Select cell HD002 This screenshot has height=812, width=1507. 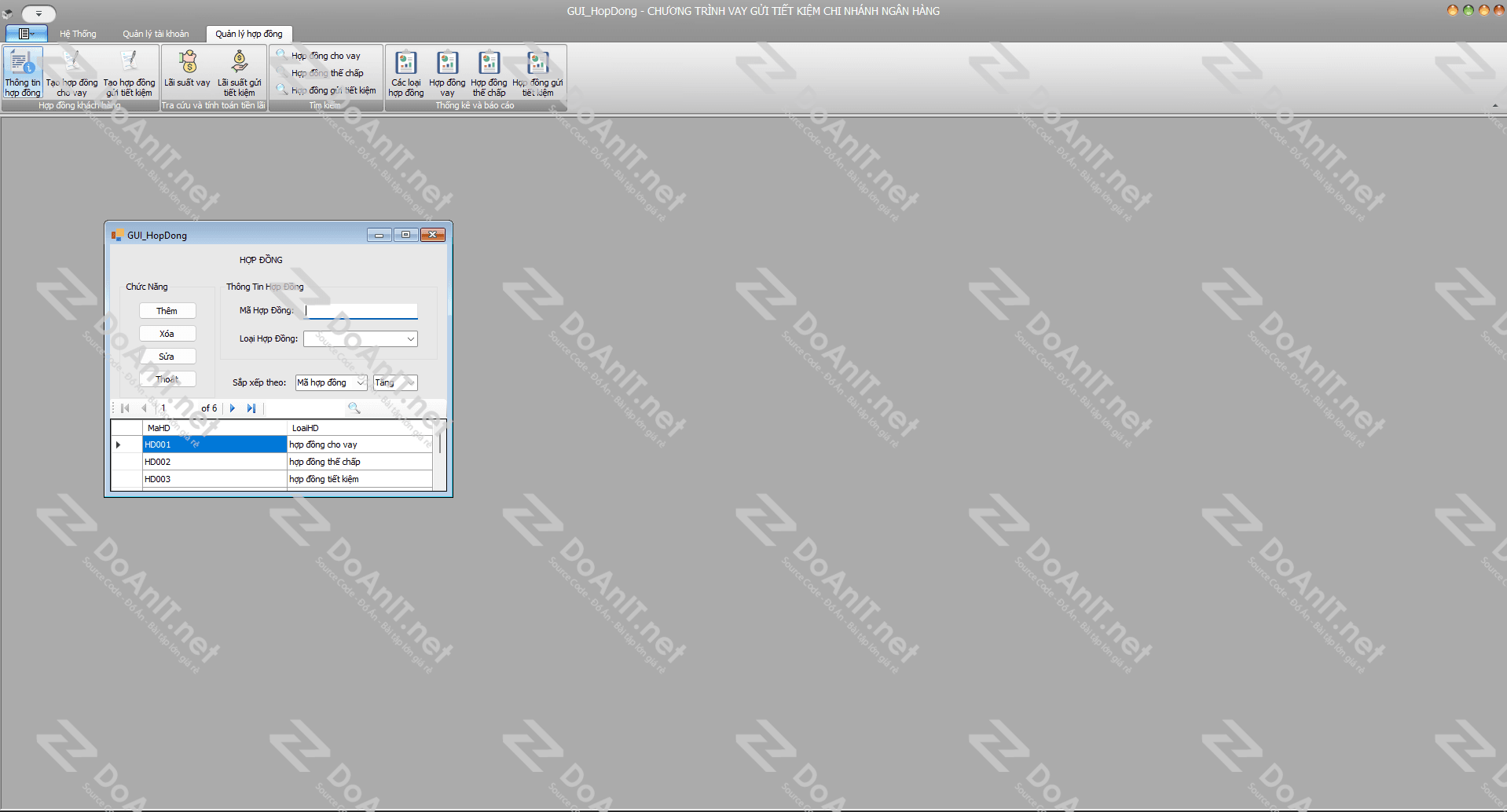click(x=214, y=462)
